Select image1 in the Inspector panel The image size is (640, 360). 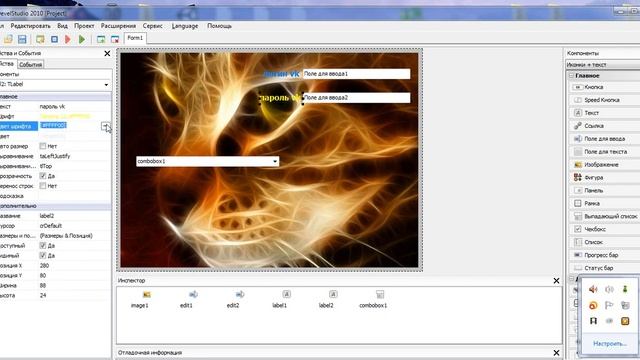(140, 300)
